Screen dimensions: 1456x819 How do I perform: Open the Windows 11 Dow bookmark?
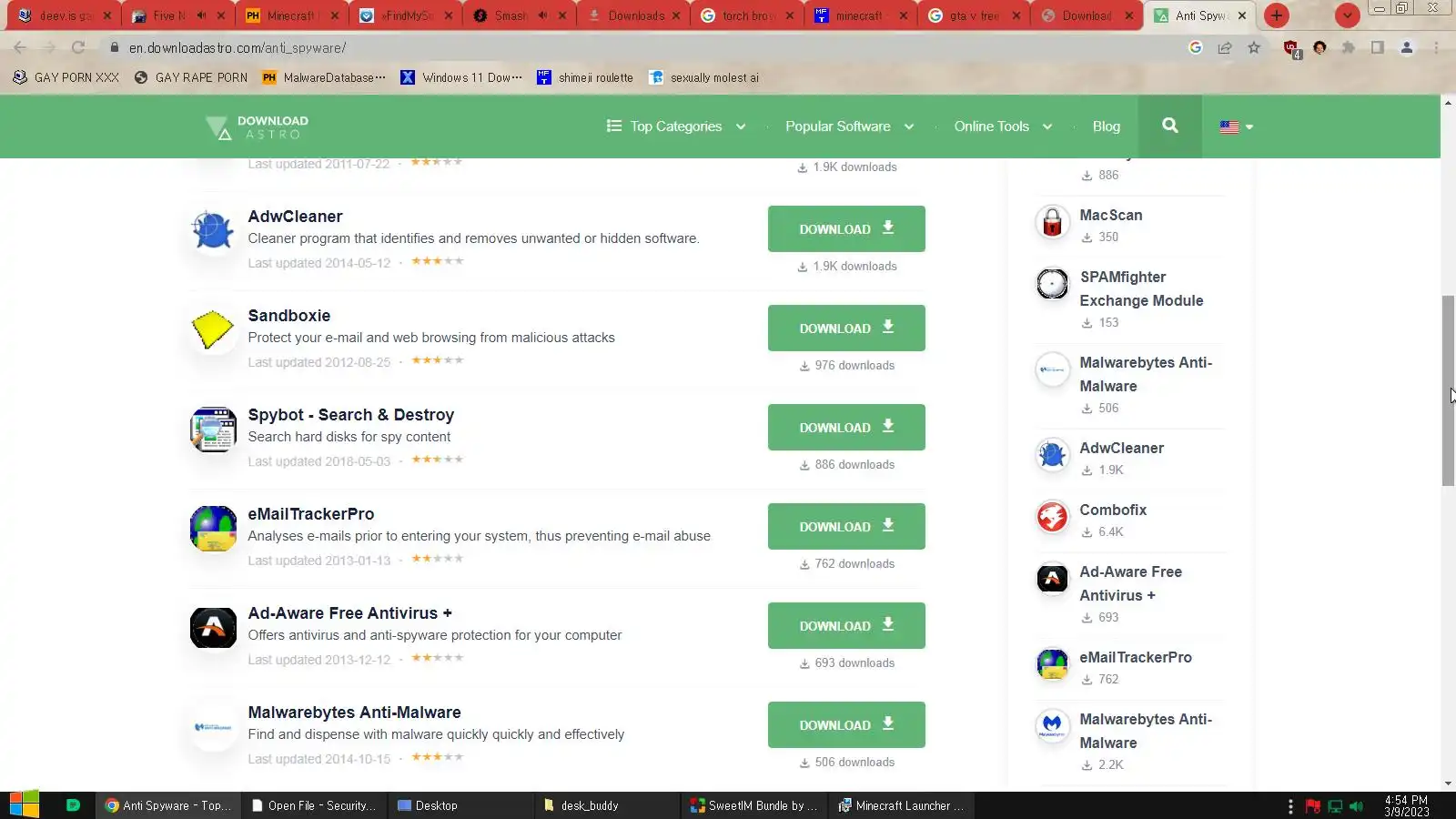[461, 77]
